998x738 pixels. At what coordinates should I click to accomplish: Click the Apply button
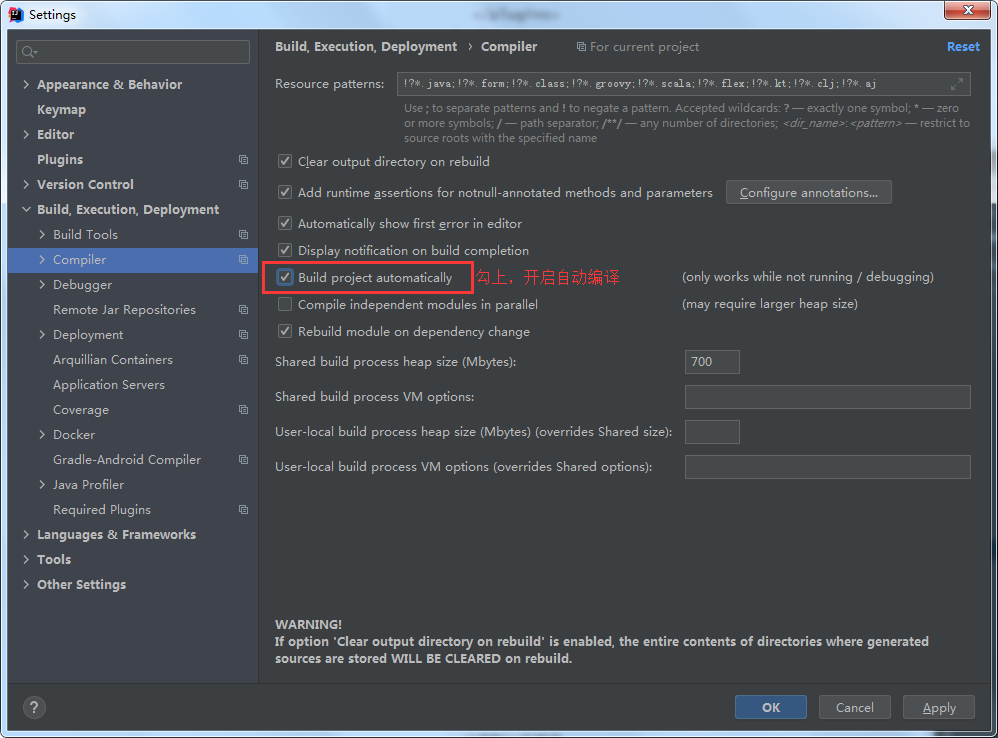(x=939, y=707)
